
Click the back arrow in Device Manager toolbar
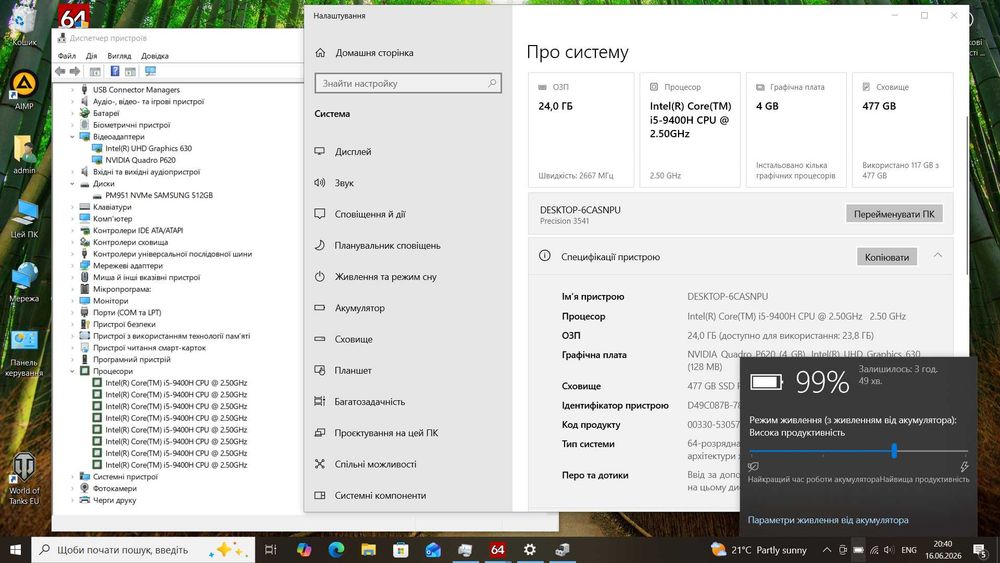[x=60, y=71]
